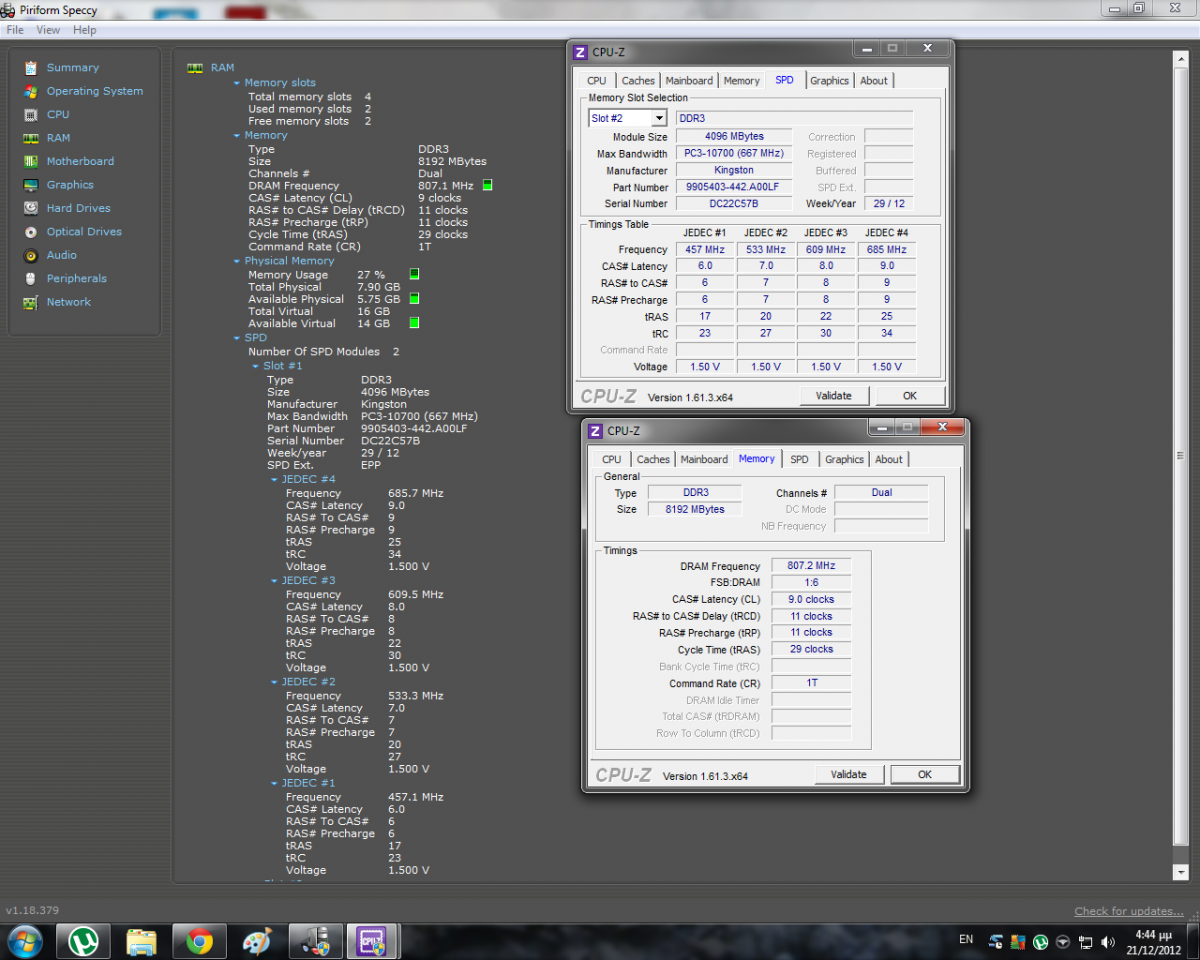Show the Graphics section in Speccy

point(70,185)
